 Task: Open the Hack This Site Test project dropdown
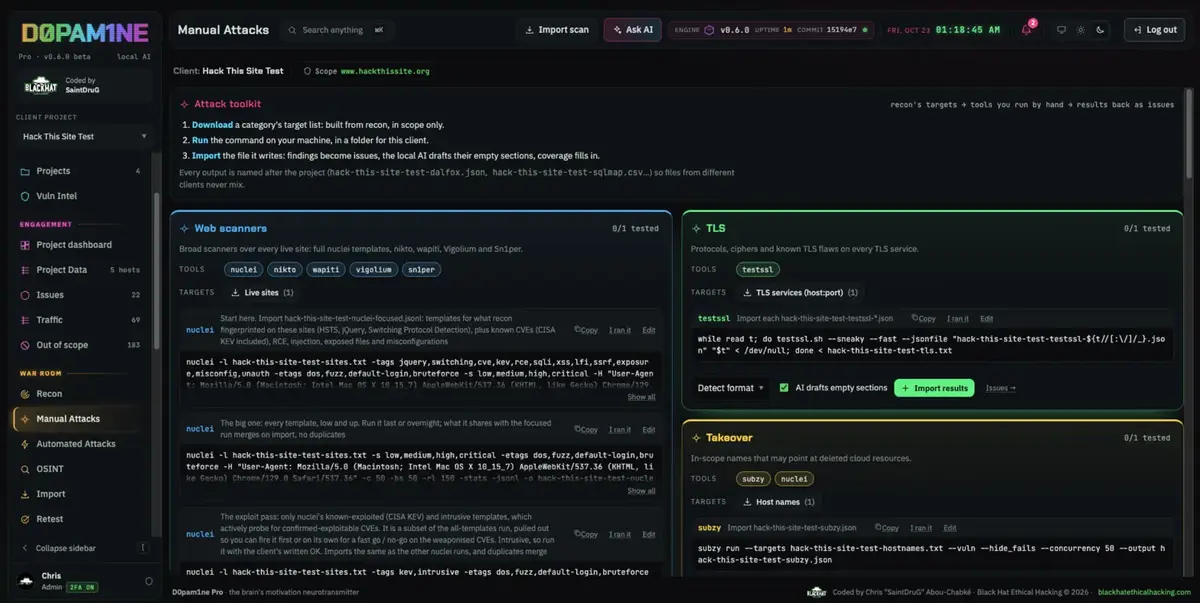tap(83, 136)
